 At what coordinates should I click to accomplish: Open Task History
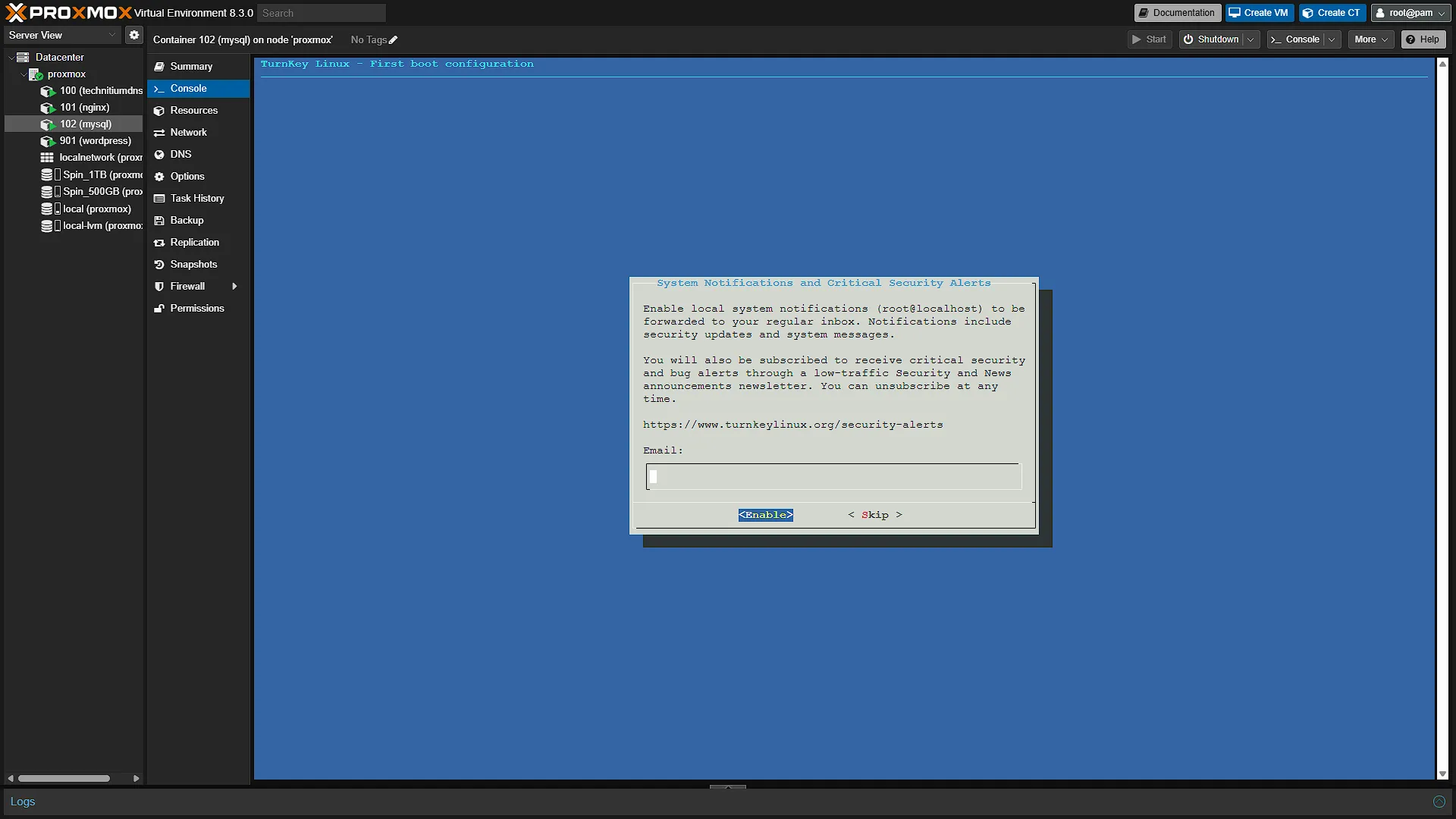(199, 198)
